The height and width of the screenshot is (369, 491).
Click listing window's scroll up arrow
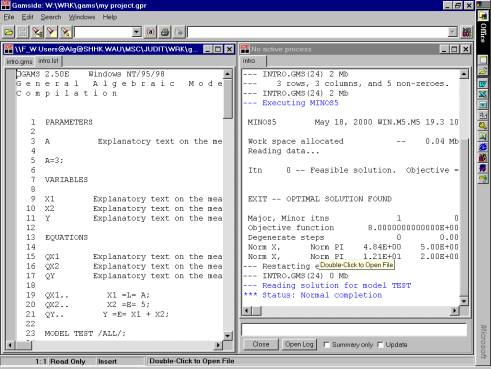click(228, 74)
